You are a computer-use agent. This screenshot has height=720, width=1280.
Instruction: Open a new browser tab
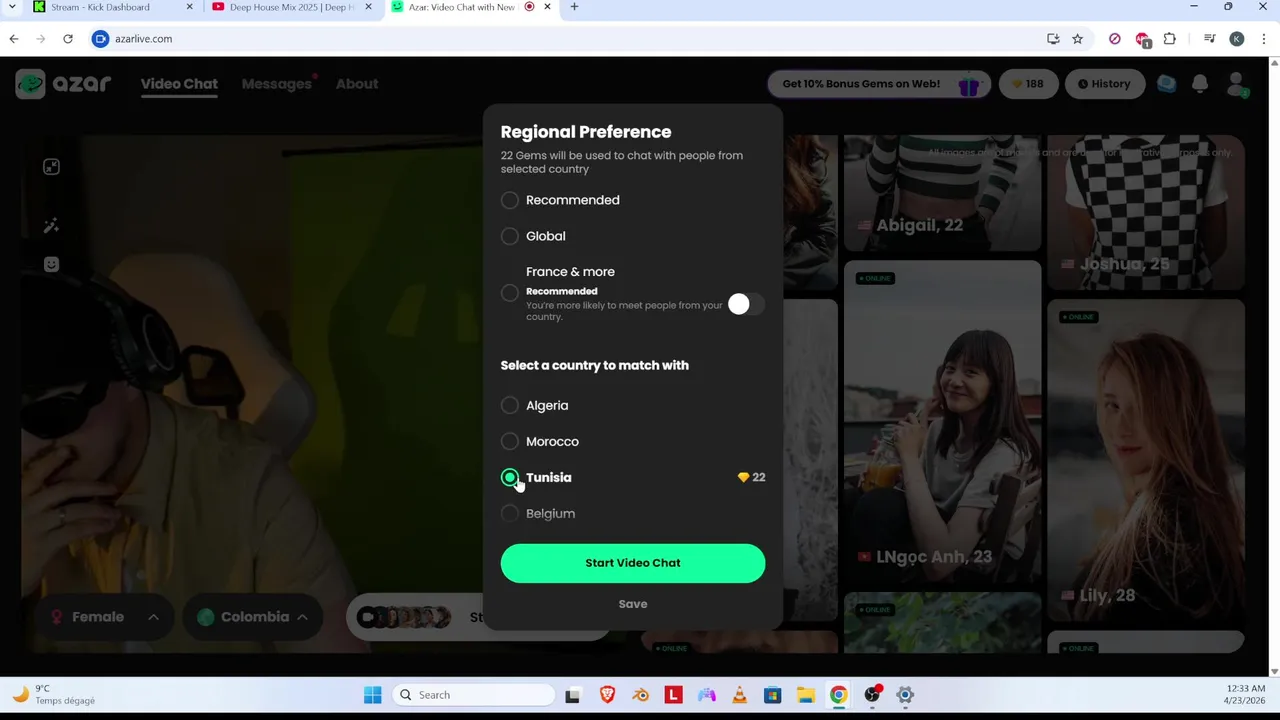(x=574, y=7)
